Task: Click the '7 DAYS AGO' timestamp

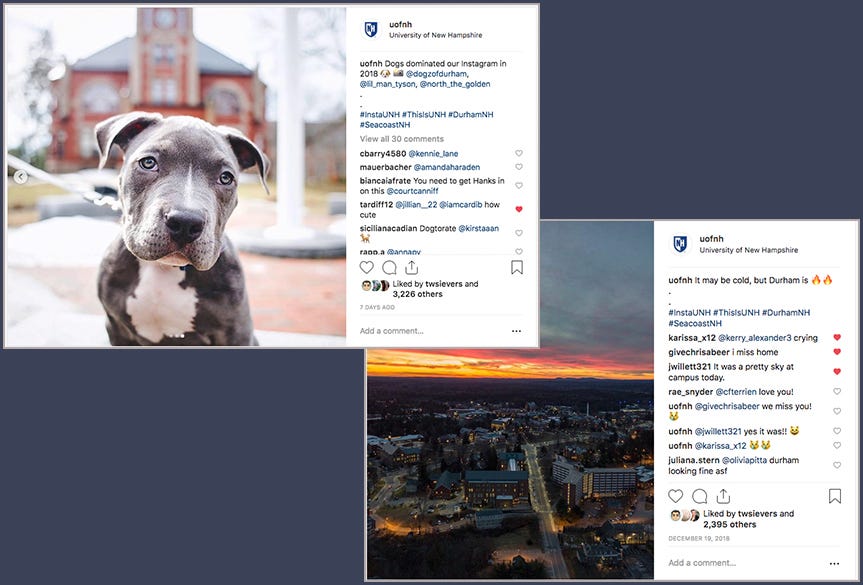Action: pyautogui.click(x=377, y=308)
